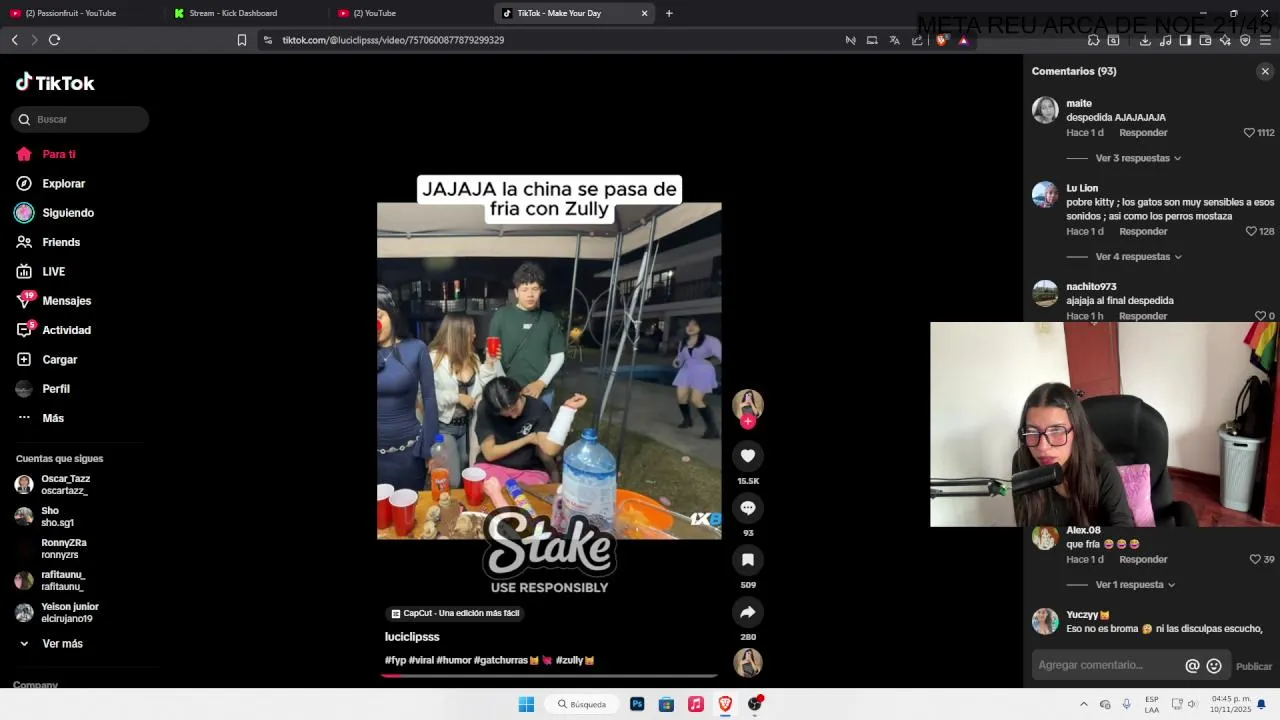Reload the page
This screenshot has width=1280, height=720.
[54, 40]
